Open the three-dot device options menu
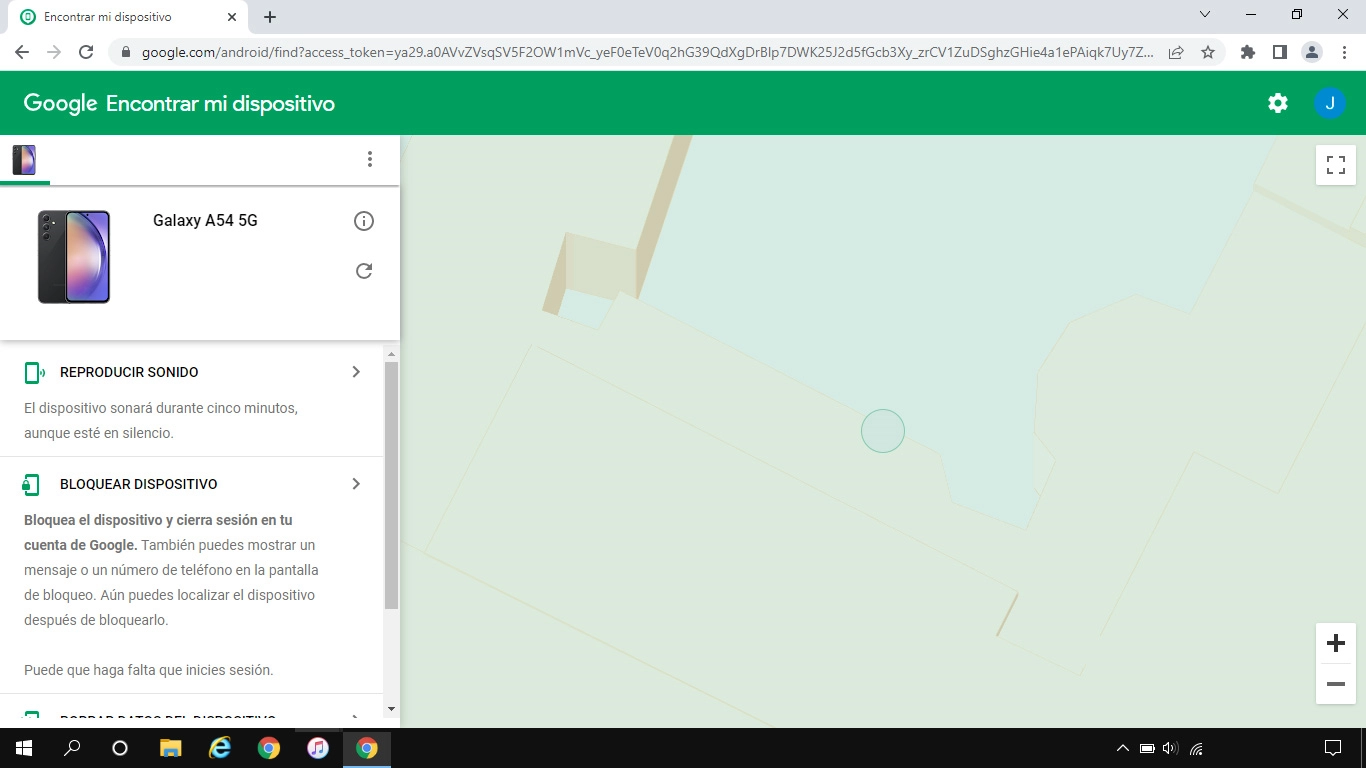1366x768 pixels. [370, 159]
